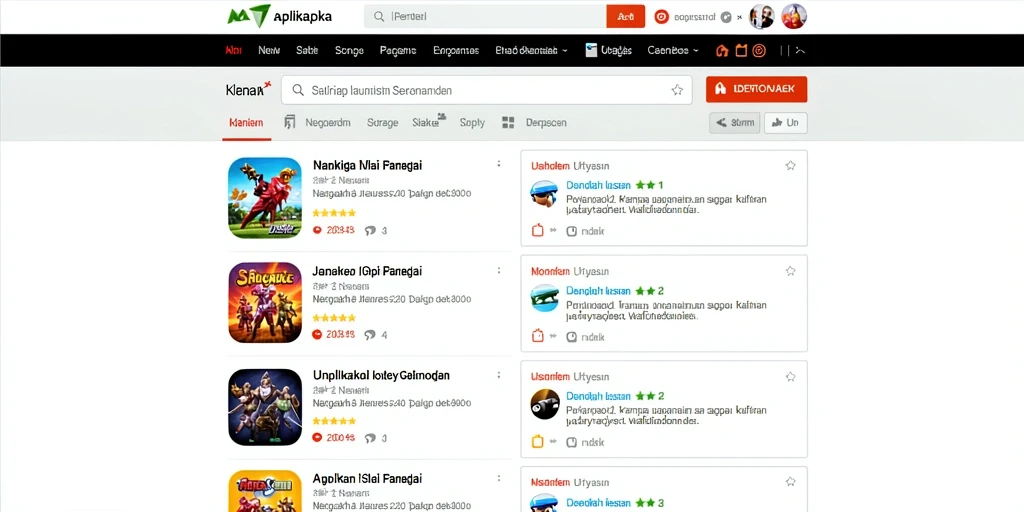
Task: Expand the Caenbos dropdown menu
Action: click(673, 50)
